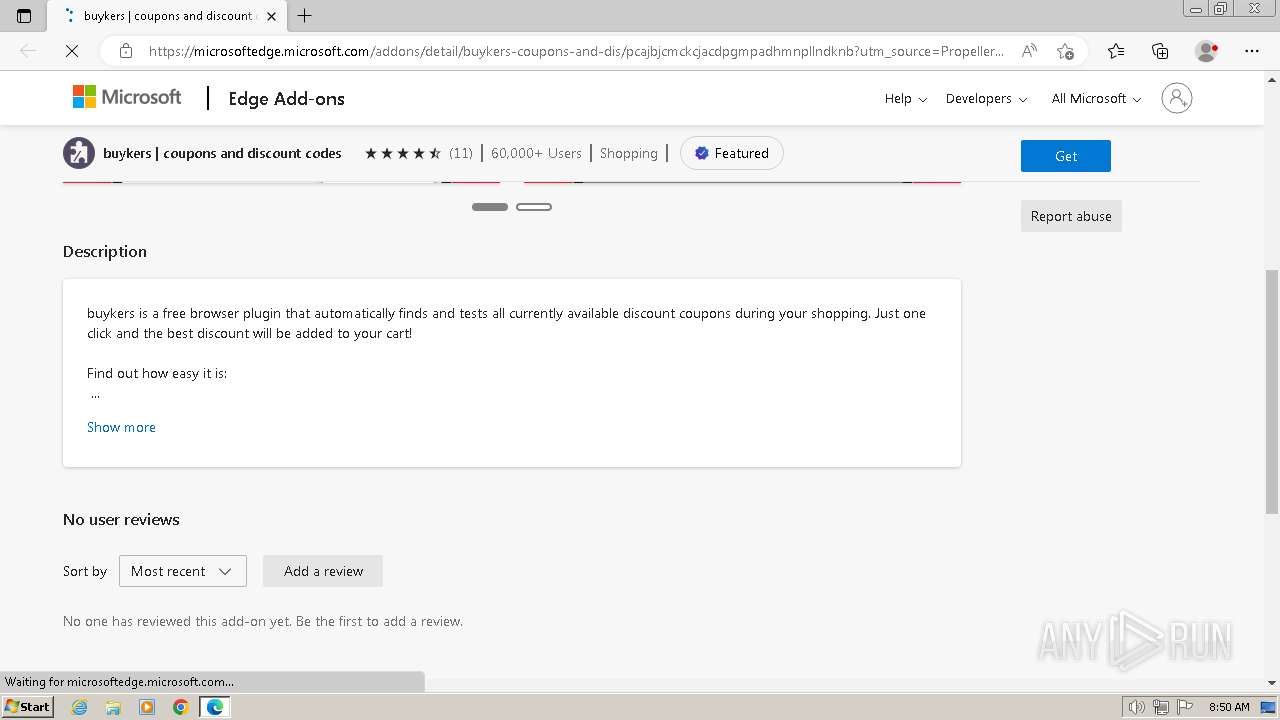Open Settings and more menu
1280x720 pixels.
1252,51
